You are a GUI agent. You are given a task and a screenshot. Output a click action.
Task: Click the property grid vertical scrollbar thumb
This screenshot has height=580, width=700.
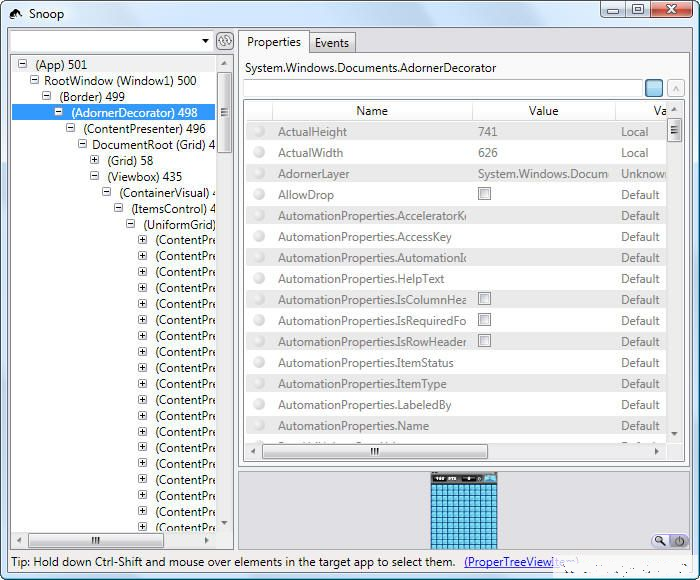pos(675,130)
